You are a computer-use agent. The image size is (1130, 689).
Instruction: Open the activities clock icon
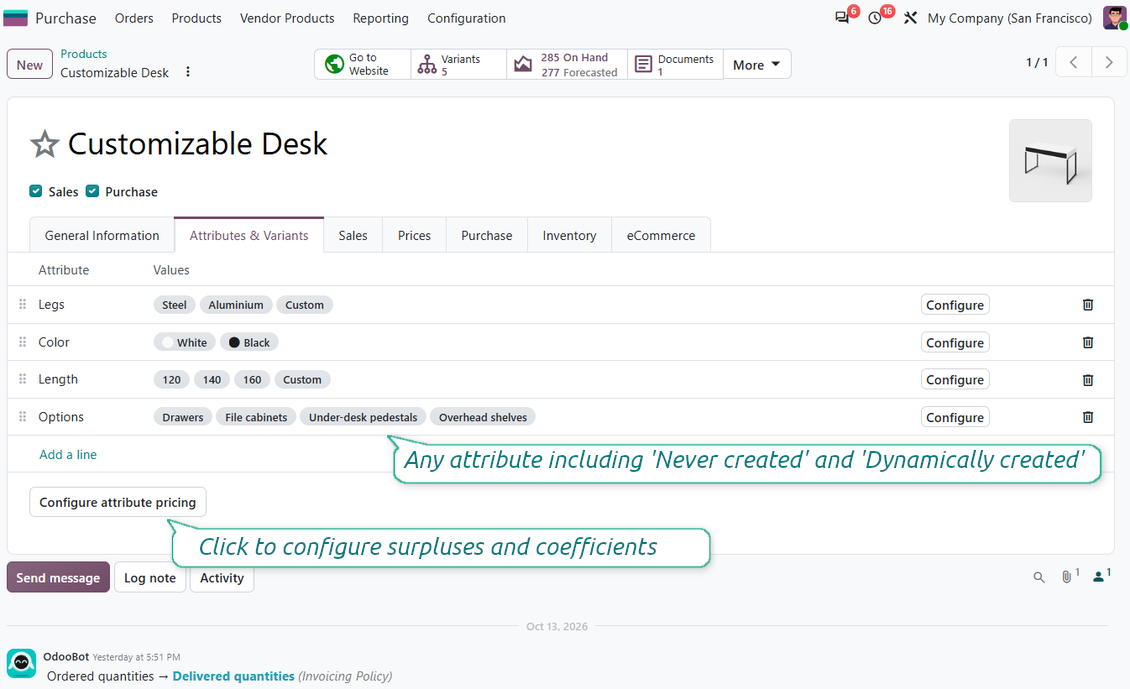coord(875,18)
